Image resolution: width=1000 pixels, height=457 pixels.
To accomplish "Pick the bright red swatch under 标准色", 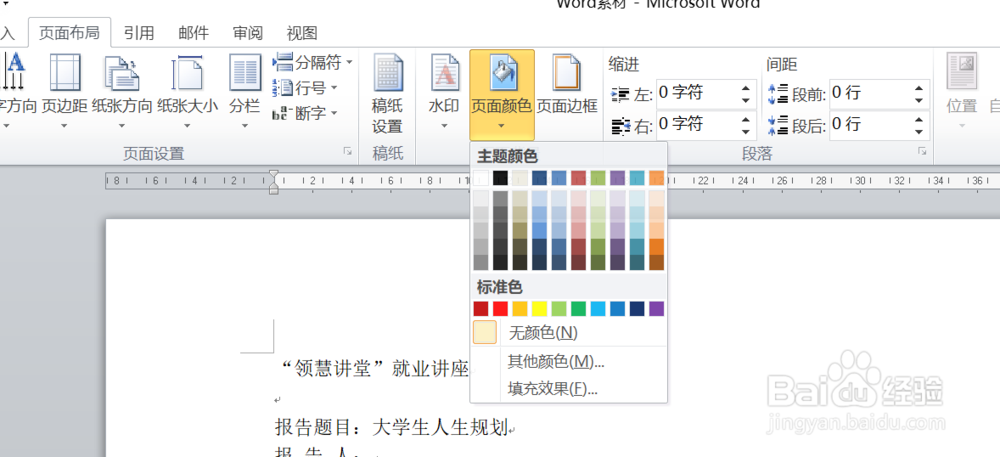I will point(501,309).
